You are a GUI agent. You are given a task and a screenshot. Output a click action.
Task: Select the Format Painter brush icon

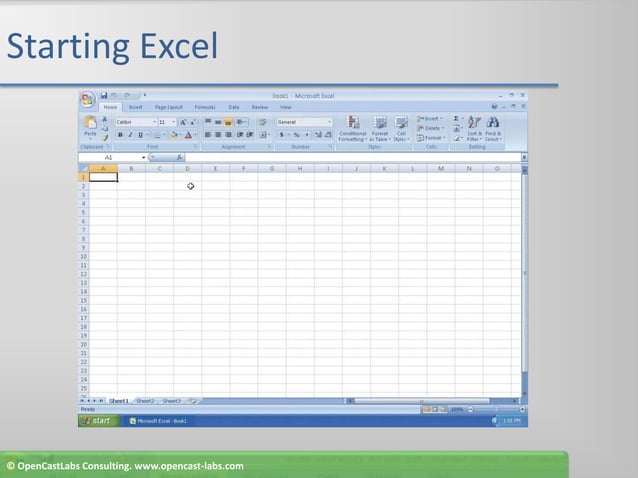click(105, 138)
